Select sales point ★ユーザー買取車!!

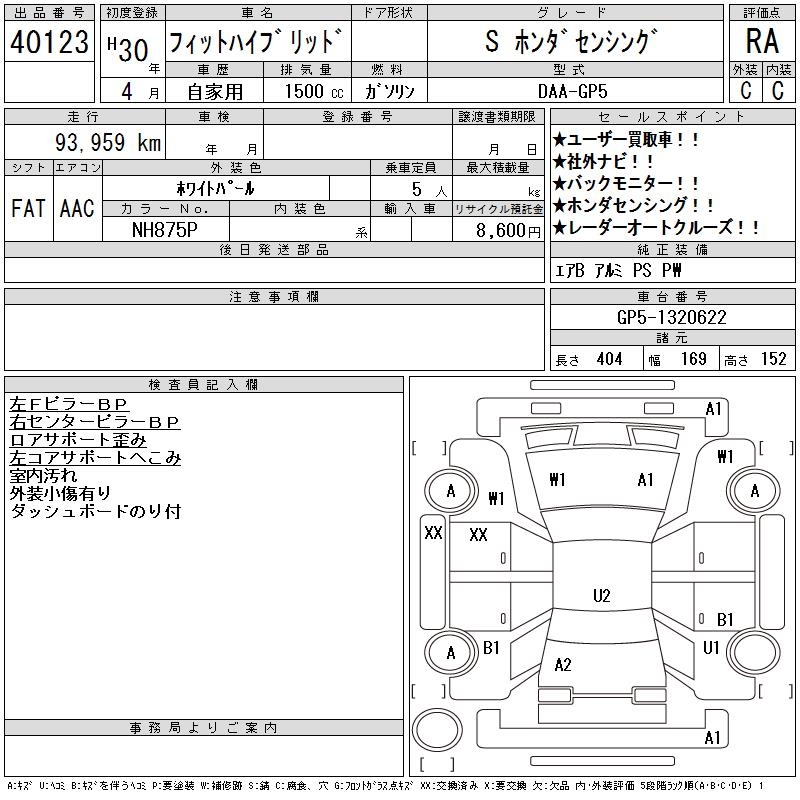point(626,139)
